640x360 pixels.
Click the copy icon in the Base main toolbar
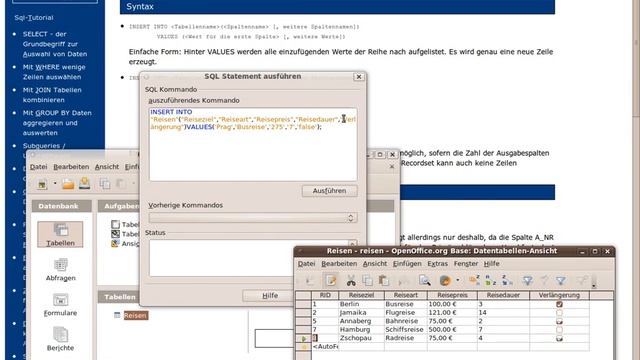104,184
